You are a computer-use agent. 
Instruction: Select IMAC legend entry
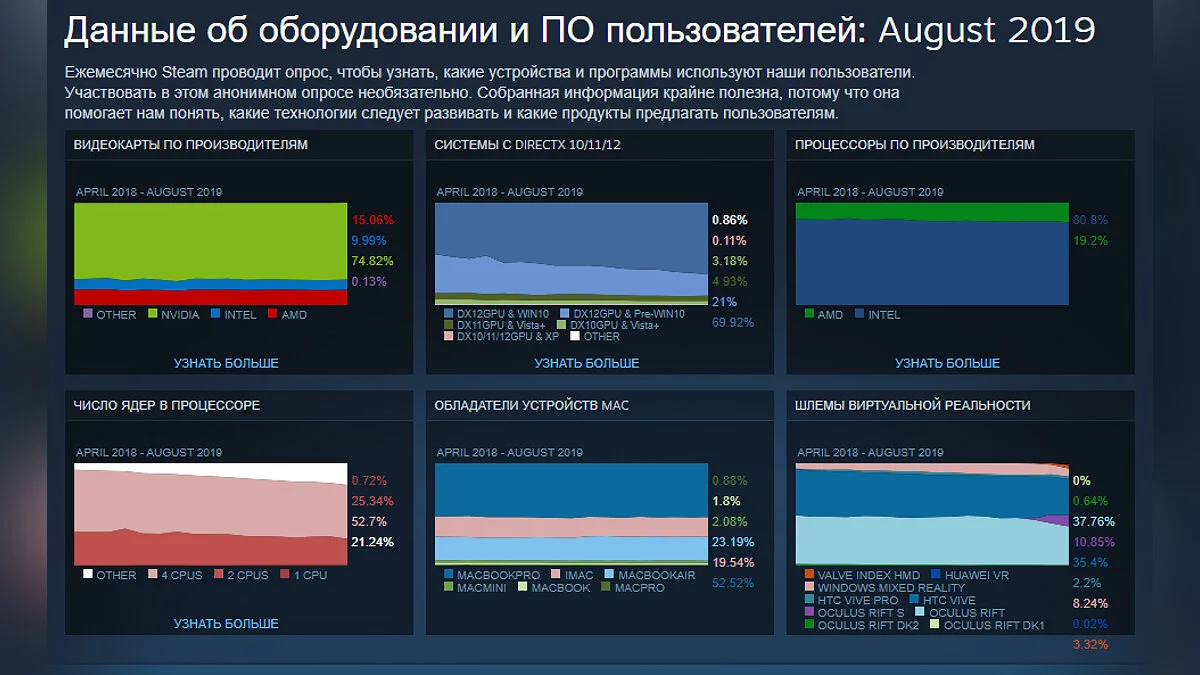point(572,575)
